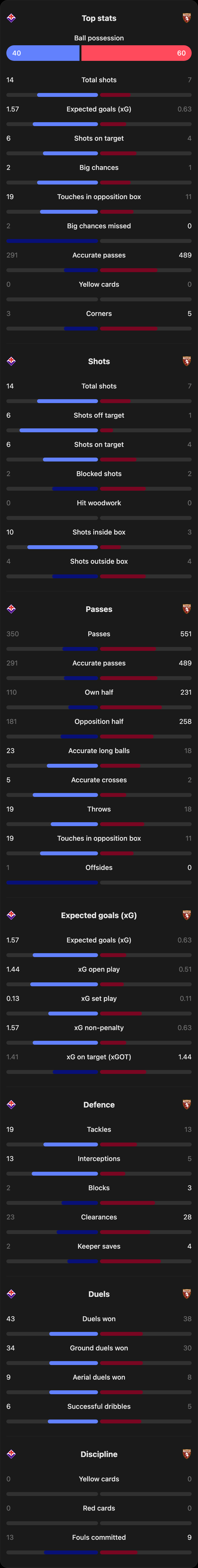Click the maroon away crest beside Top stats

point(187,18)
